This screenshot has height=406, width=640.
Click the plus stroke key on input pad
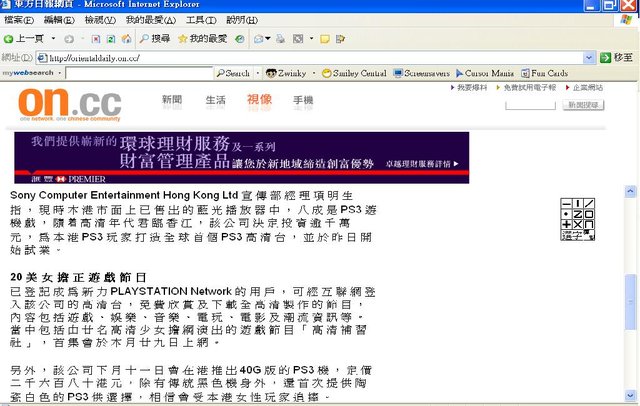(x=567, y=224)
